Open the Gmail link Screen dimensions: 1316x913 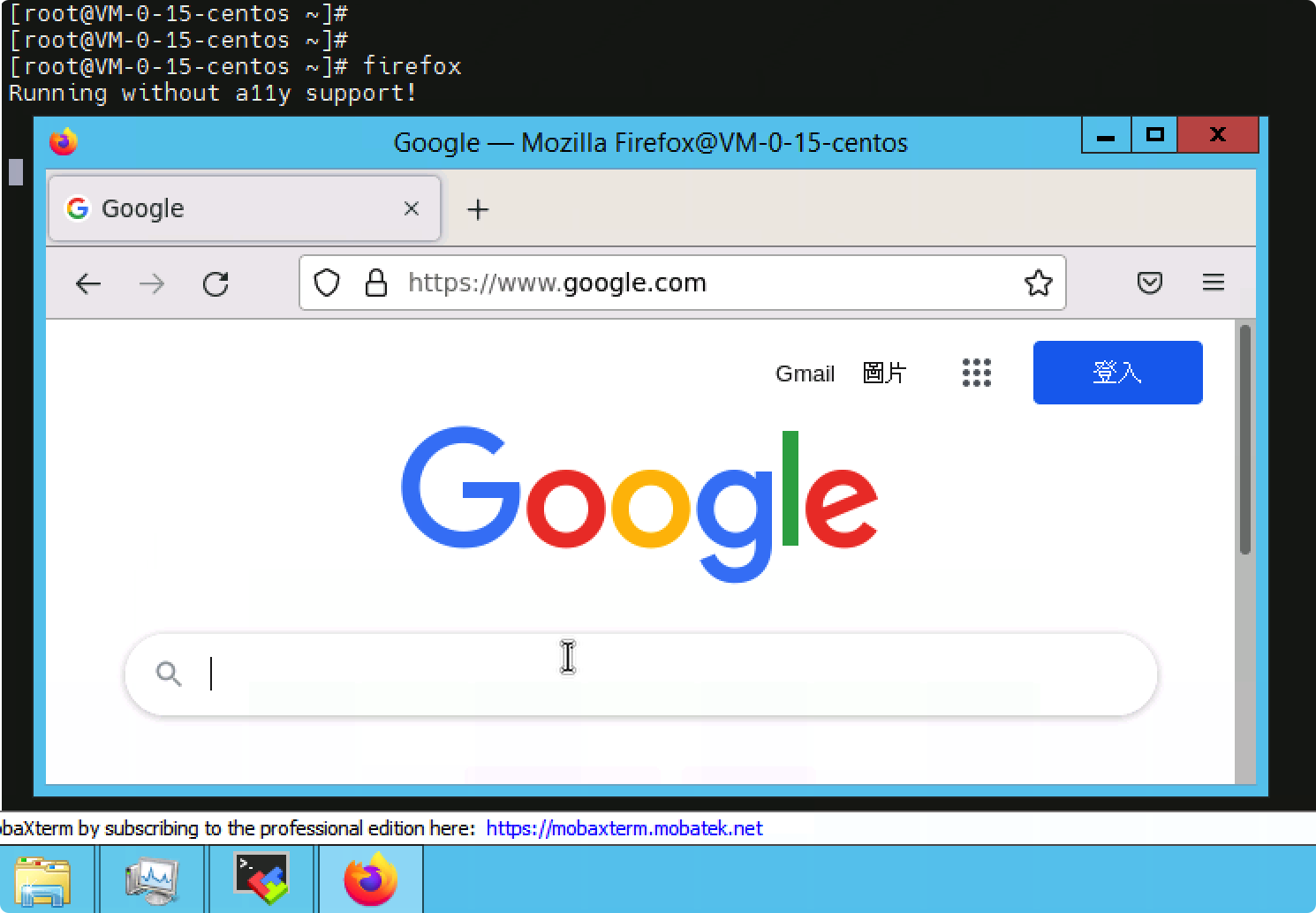tap(805, 373)
